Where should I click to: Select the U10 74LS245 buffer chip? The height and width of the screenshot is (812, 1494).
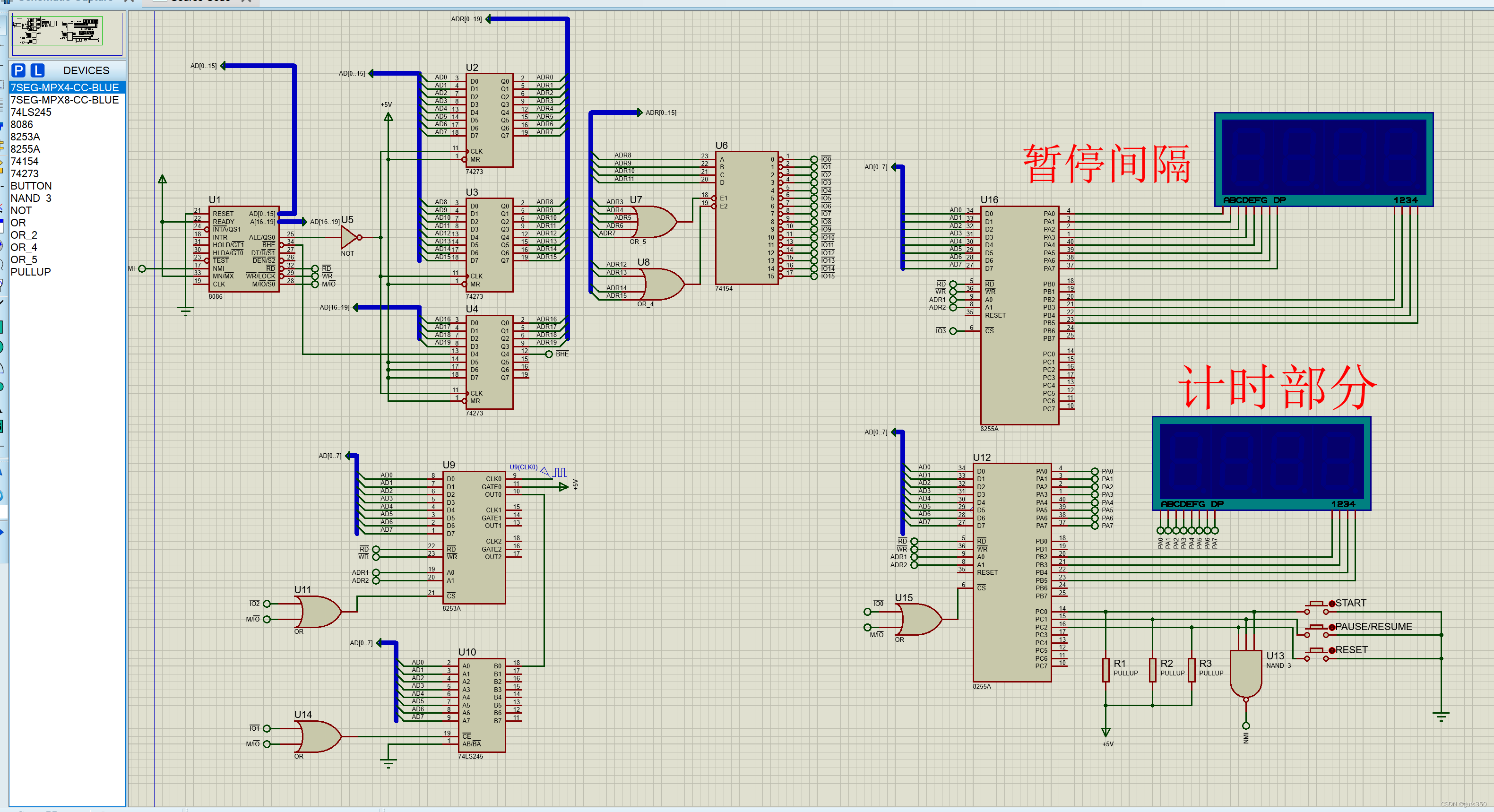[482, 705]
